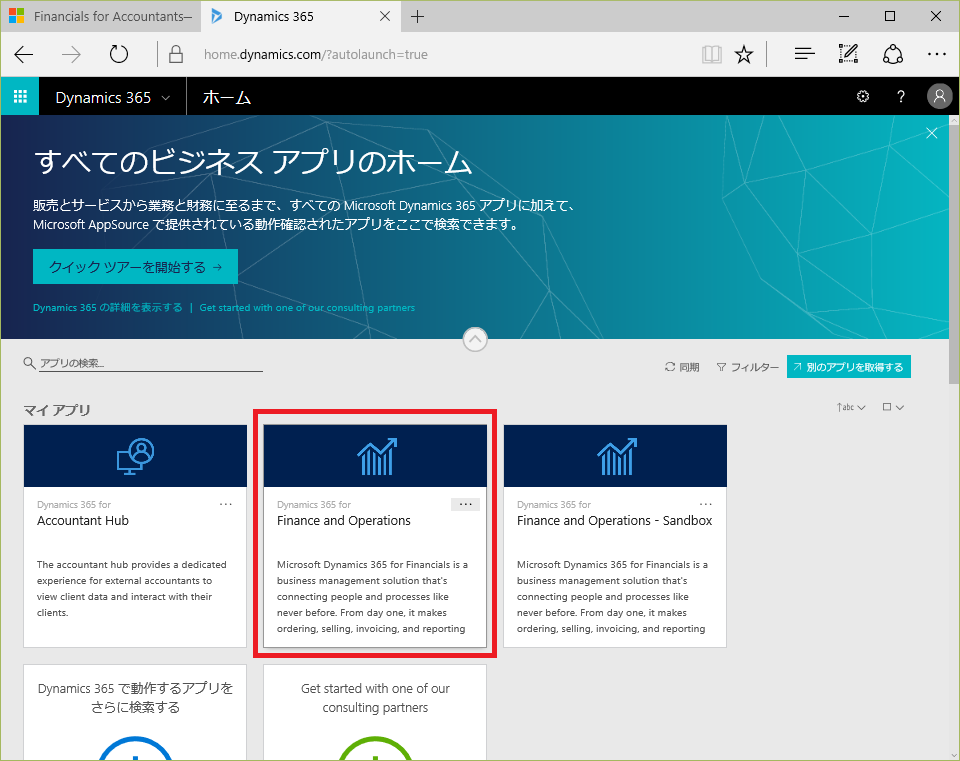Viewport: 960px width, 761px height.
Task: Expand the Dynamics 365 navigation dropdown
Action: (113, 98)
